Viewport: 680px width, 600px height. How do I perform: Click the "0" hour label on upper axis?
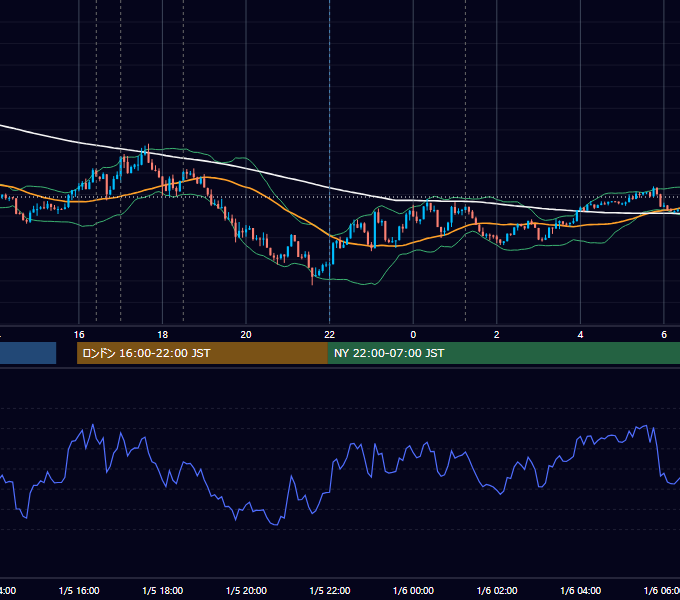click(x=413, y=334)
